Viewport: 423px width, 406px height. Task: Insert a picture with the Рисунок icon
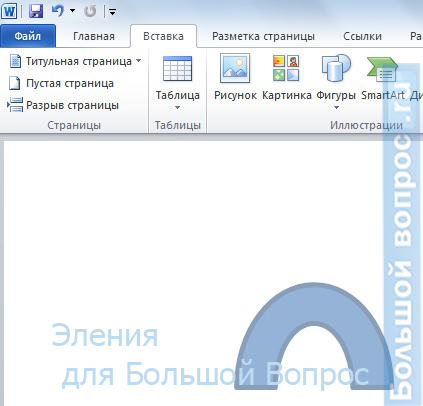click(235, 68)
